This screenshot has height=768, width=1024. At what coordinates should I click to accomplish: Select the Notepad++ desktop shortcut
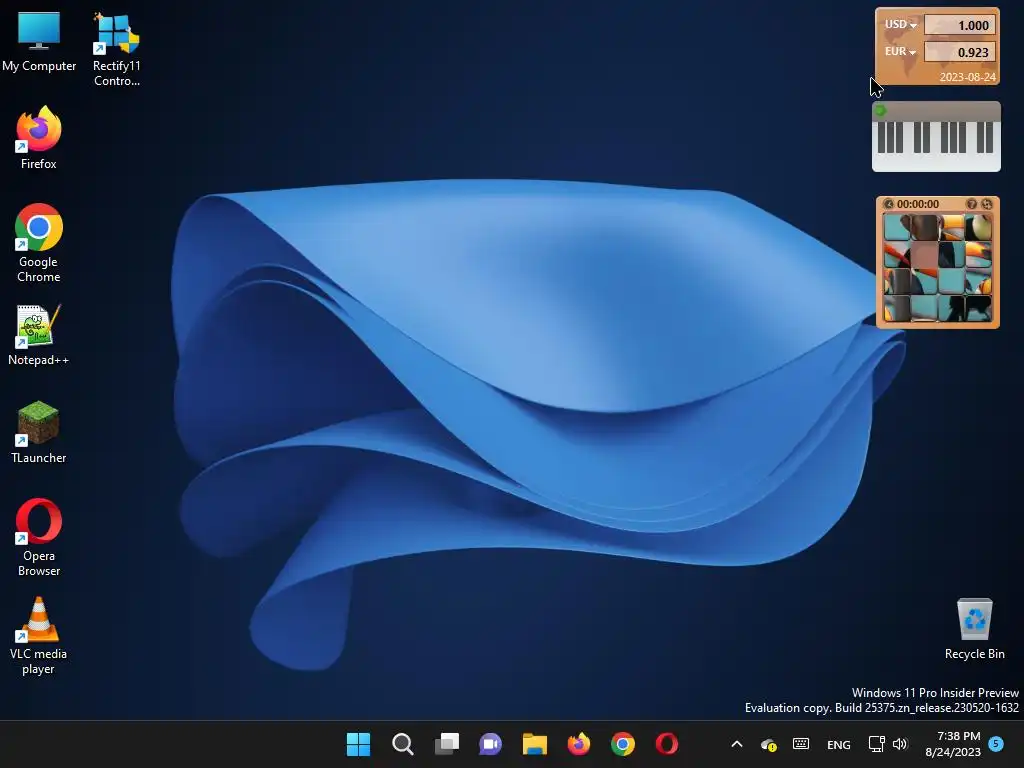click(x=39, y=334)
